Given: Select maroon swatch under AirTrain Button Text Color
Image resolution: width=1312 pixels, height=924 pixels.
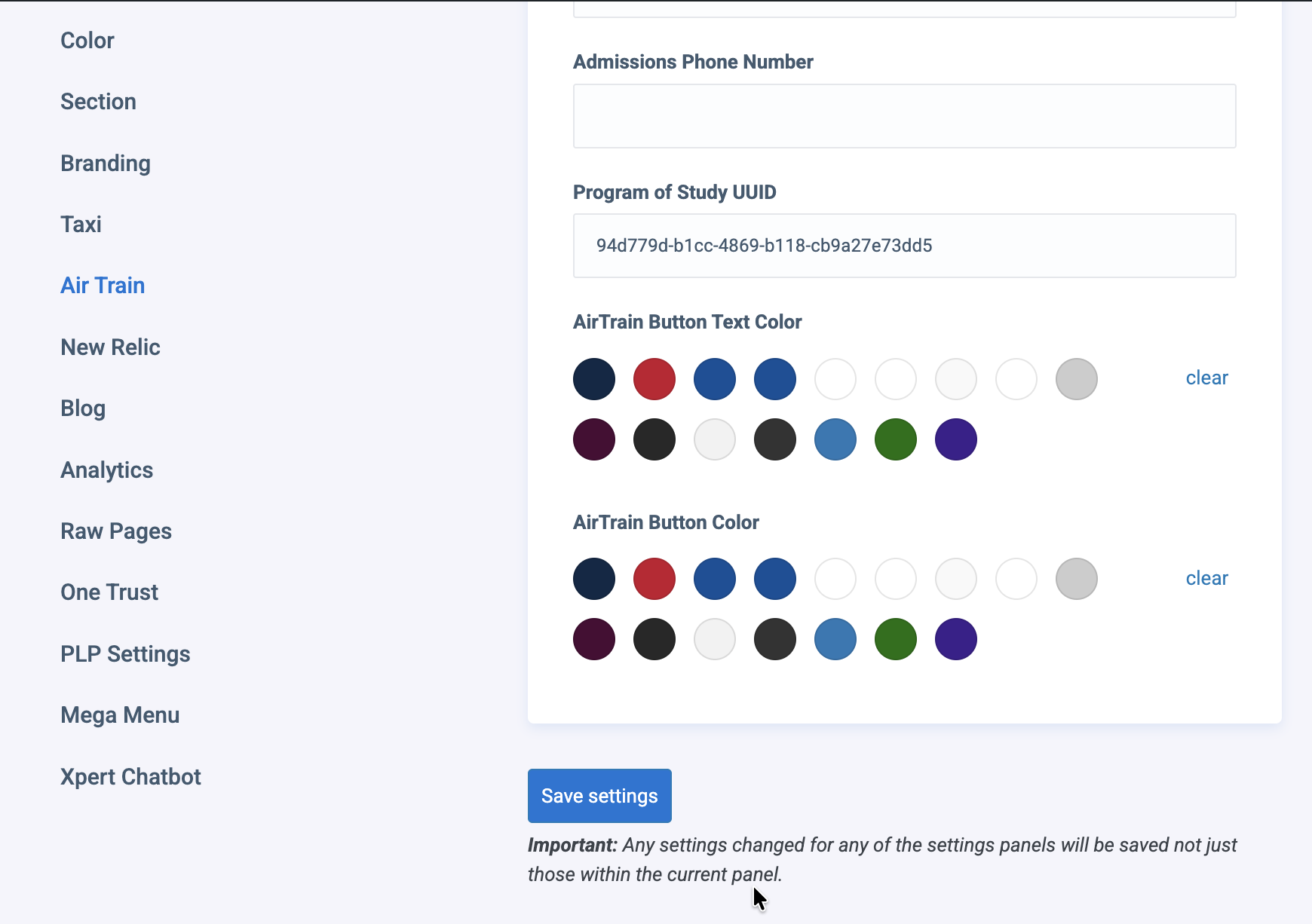Looking at the screenshot, I should [594, 439].
